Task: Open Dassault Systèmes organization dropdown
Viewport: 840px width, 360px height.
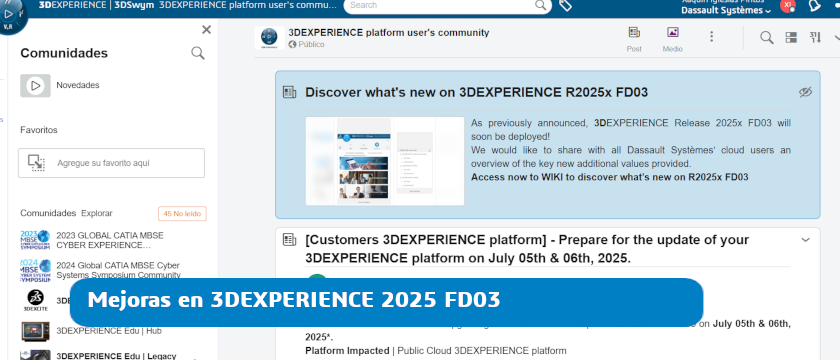Action: pos(726,10)
